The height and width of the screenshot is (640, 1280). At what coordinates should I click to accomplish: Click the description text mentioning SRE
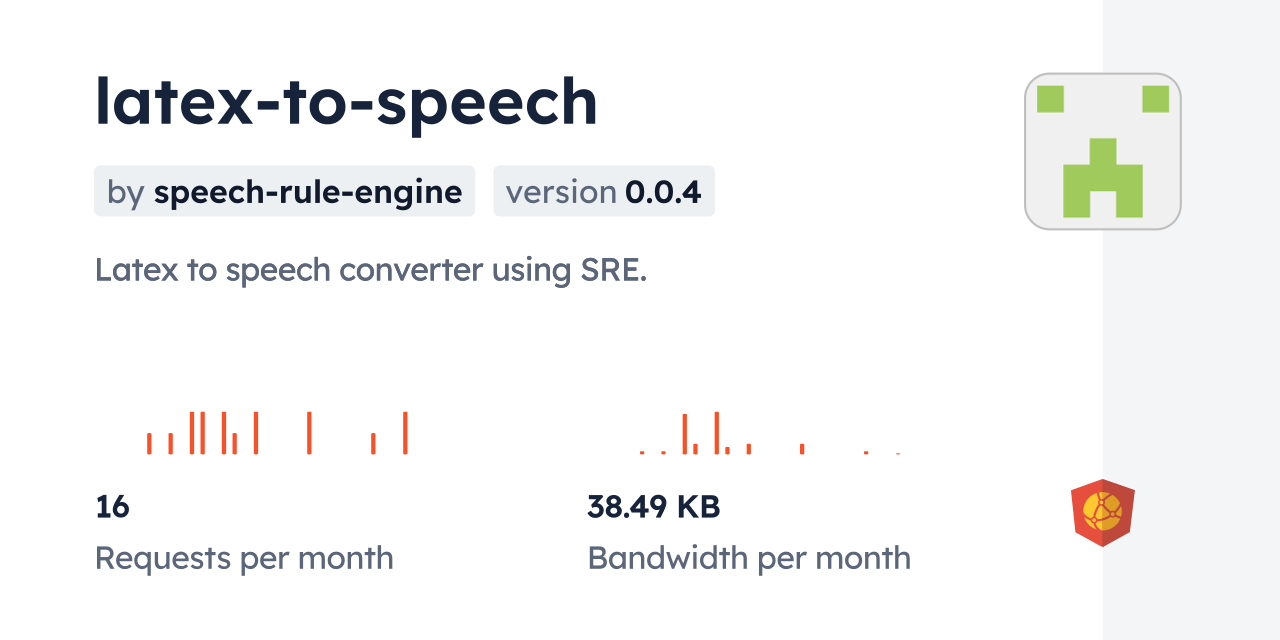coord(371,270)
